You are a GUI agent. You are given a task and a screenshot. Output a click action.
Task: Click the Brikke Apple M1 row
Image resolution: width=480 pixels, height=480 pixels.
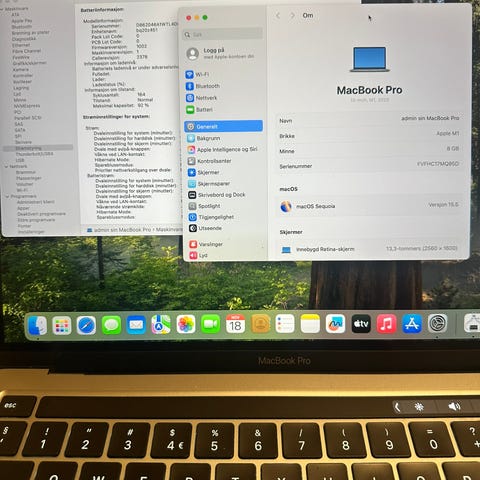[369, 135]
